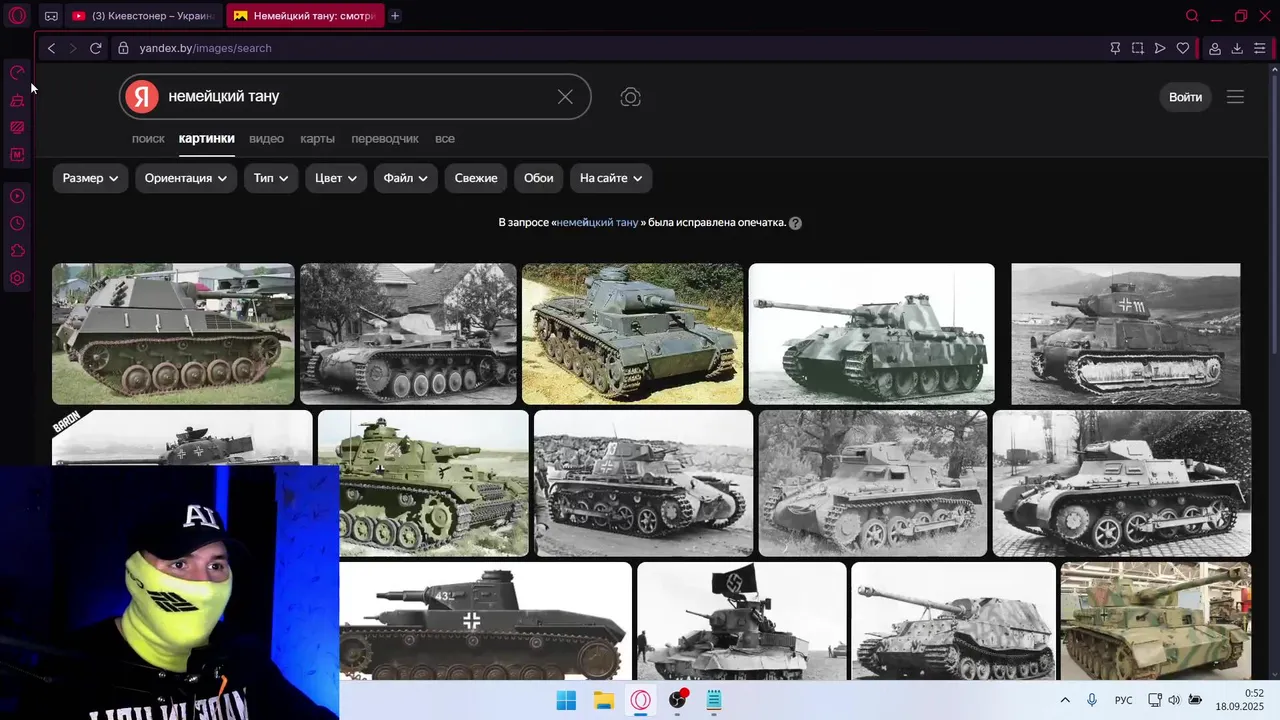1280x720 pixels.
Task: Open File Explorer from taskbar
Action: tap(603, 700)
